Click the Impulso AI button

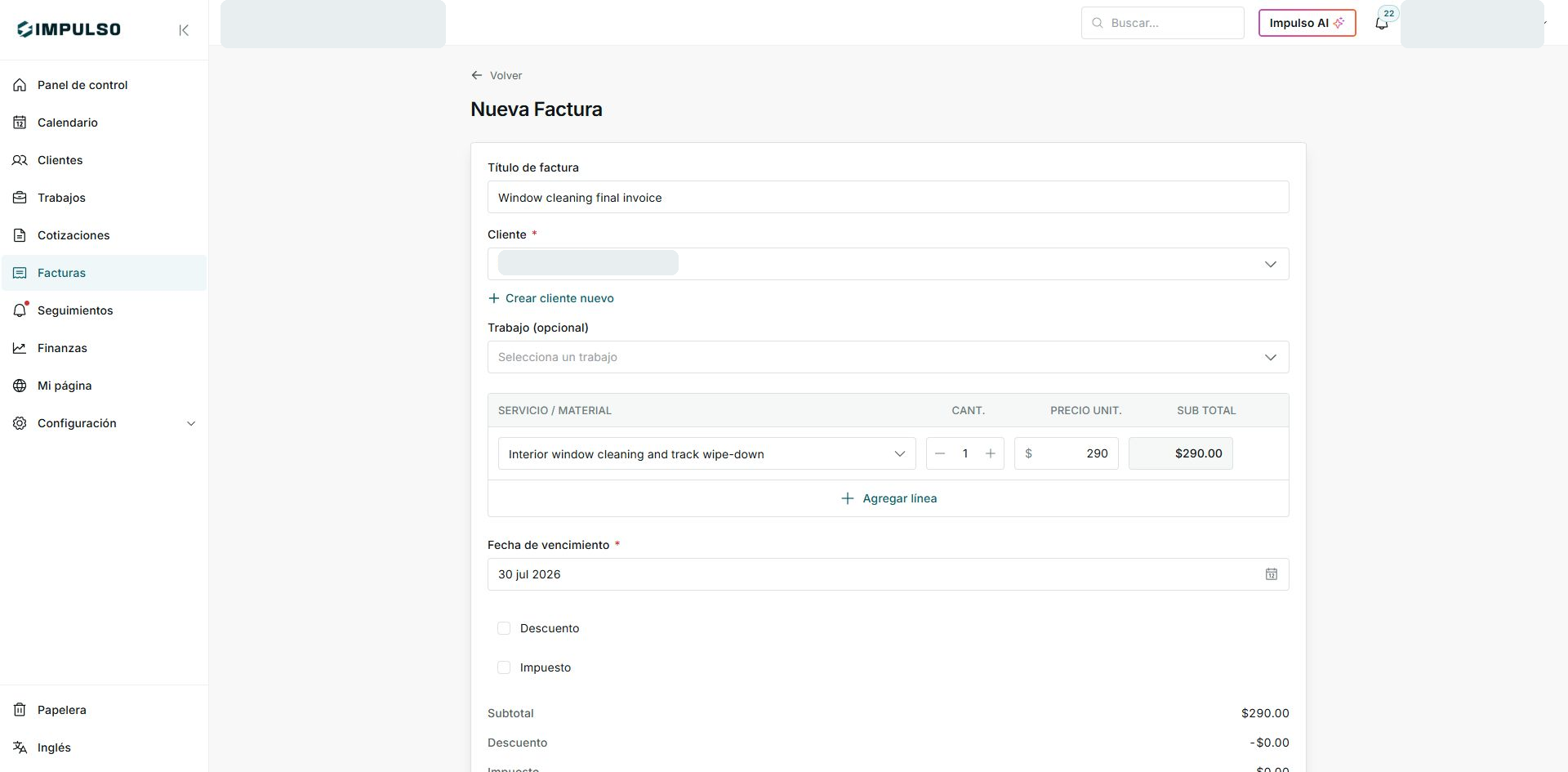click(x=1307, y=23)
